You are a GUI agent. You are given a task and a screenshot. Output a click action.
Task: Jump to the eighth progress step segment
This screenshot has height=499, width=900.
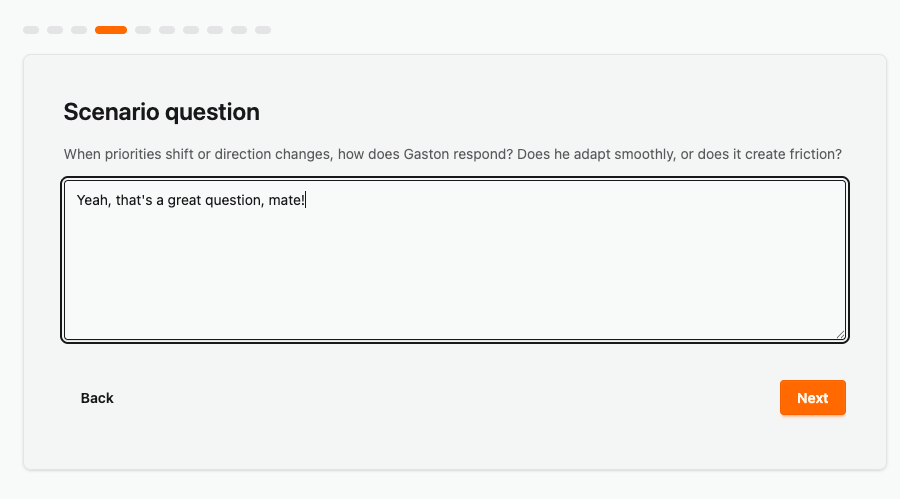point(215,30)
